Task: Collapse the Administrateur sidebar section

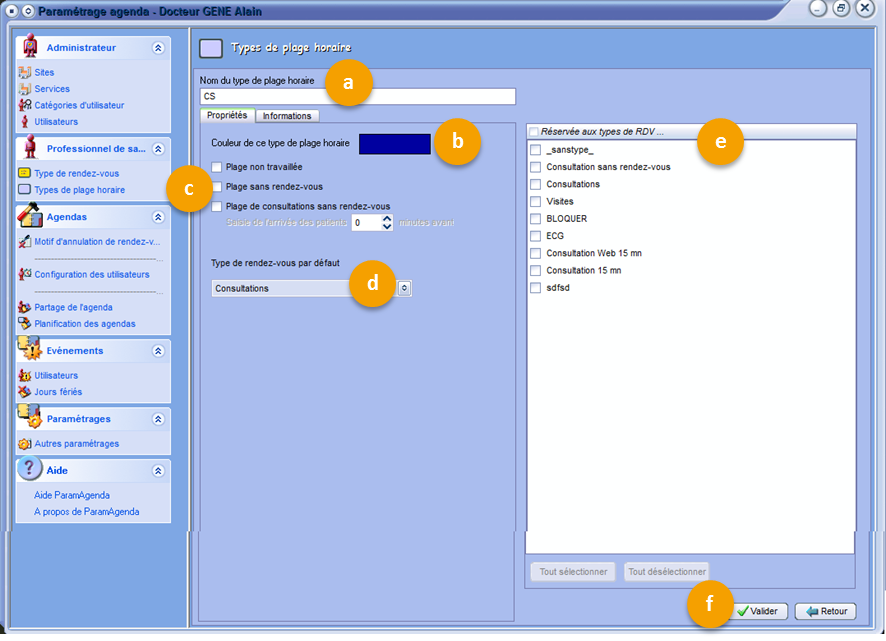Action: click(x=157, y=47)
